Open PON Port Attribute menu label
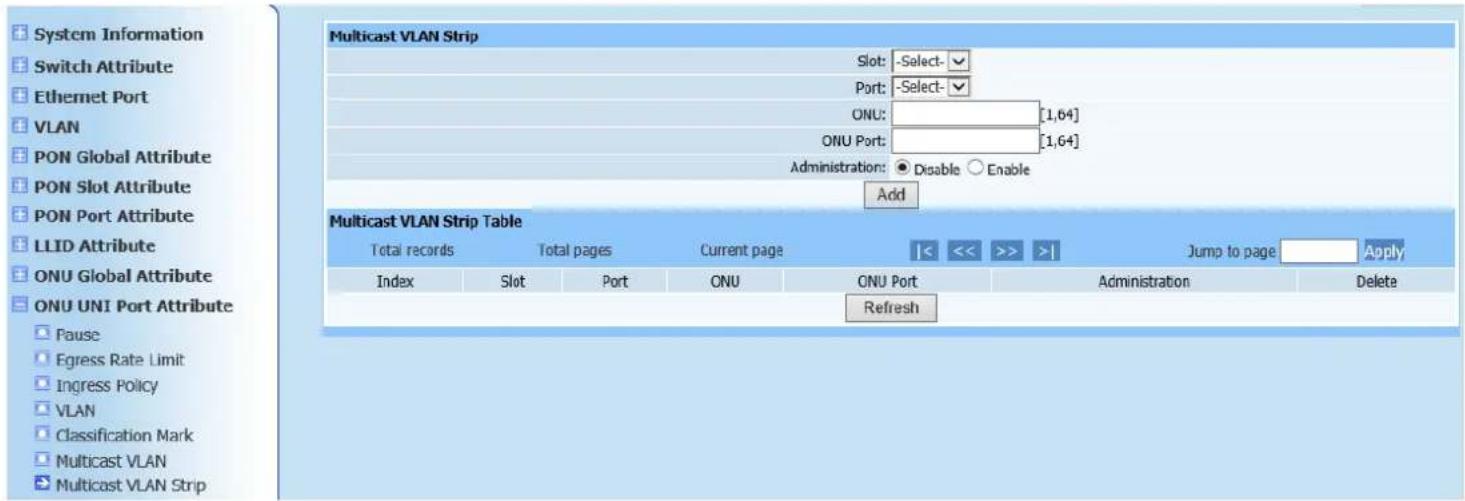This screenshot has height=501, width=1465. (x=114, y=216)
